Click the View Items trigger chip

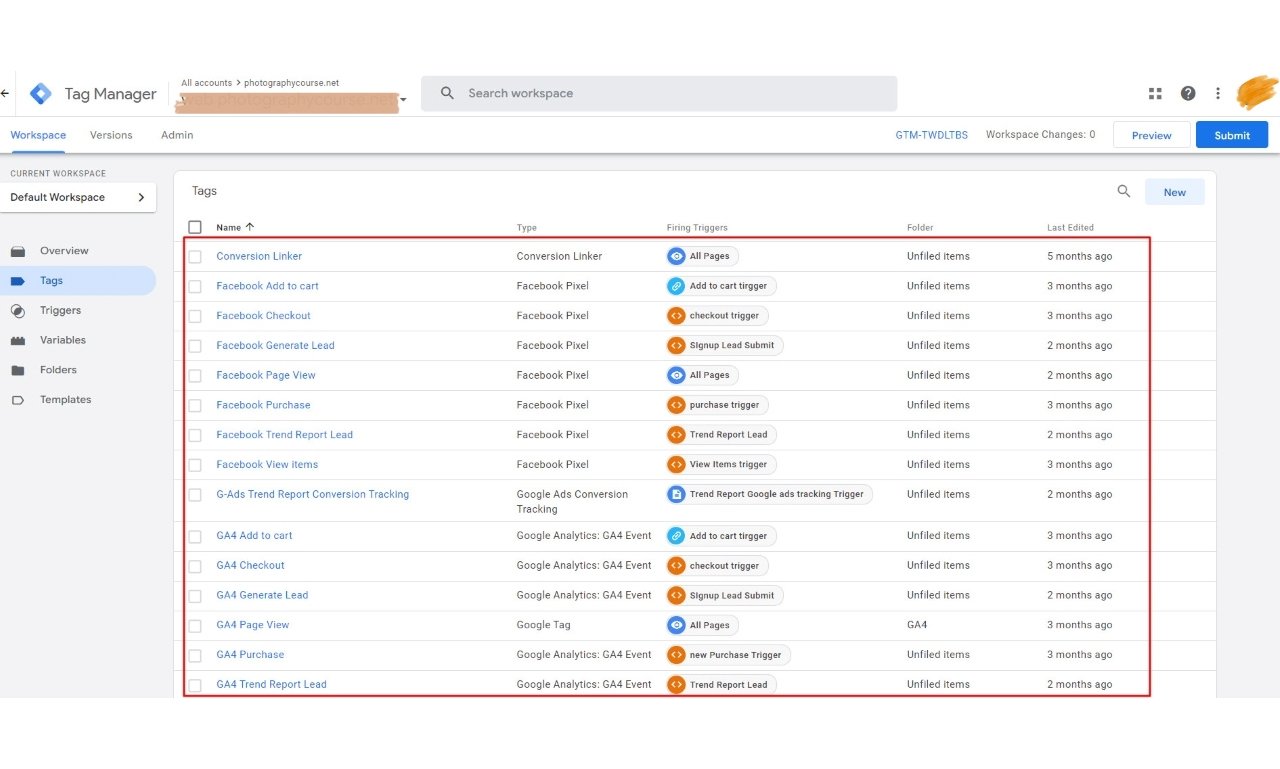pos(721,465)
